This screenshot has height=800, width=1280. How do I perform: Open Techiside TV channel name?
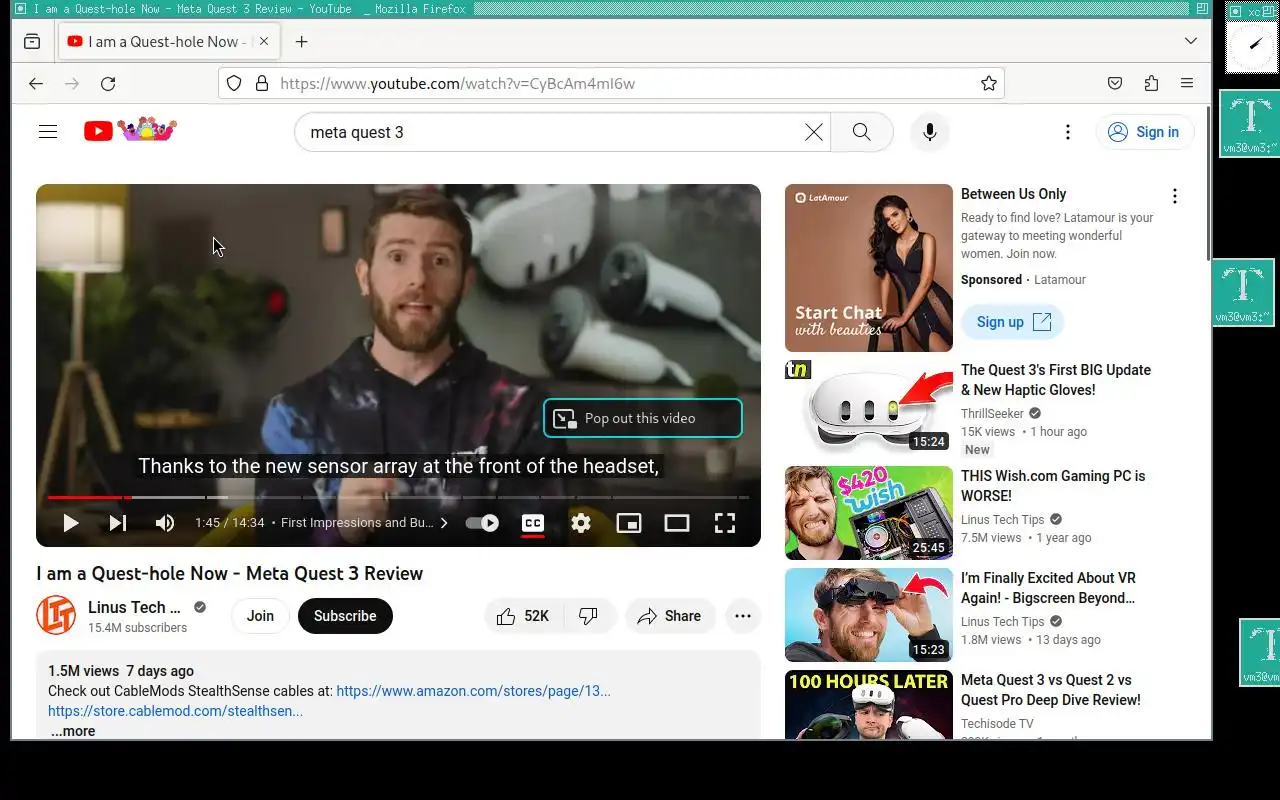coord(997,724)
